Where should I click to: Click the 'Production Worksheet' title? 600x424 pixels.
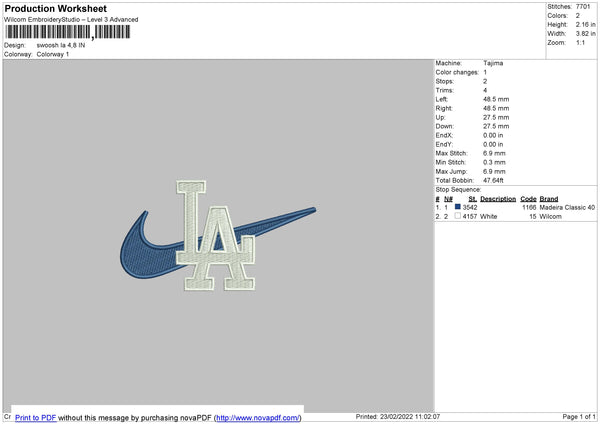coord(55,8)
